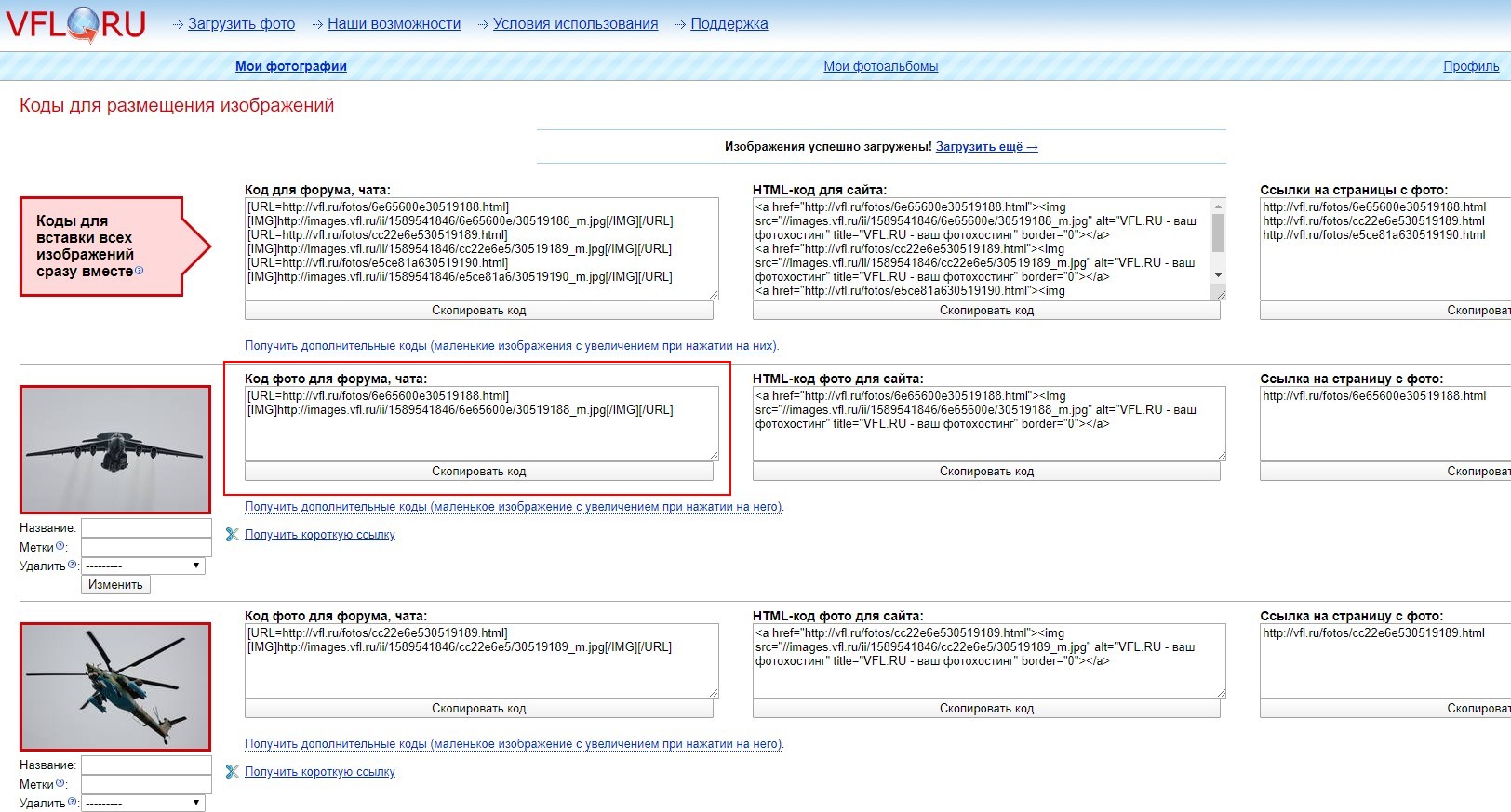Viewport: 1511px width, 812px height.
Task: Click helicopter Ссылка на страницу с фото textarea
Action: [1385, 660]
